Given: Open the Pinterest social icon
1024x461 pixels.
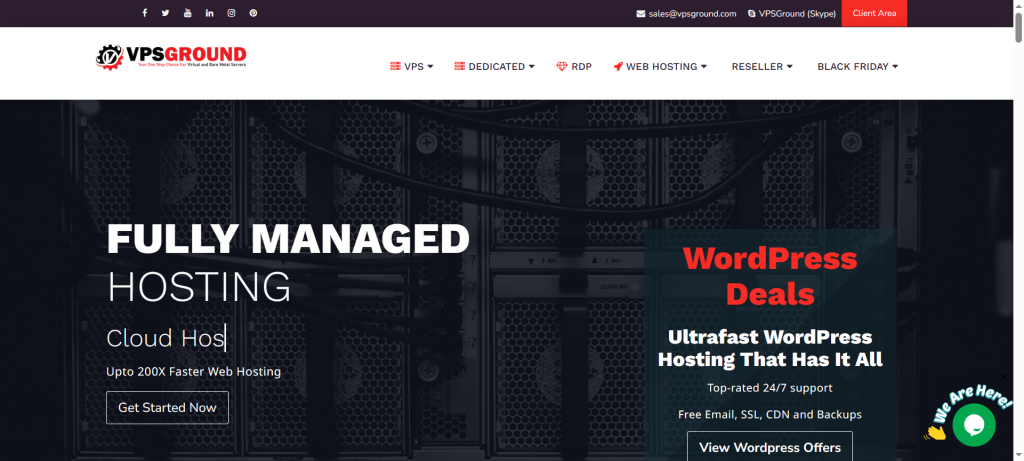Looking at the screenshot, I should pos(254,13).
